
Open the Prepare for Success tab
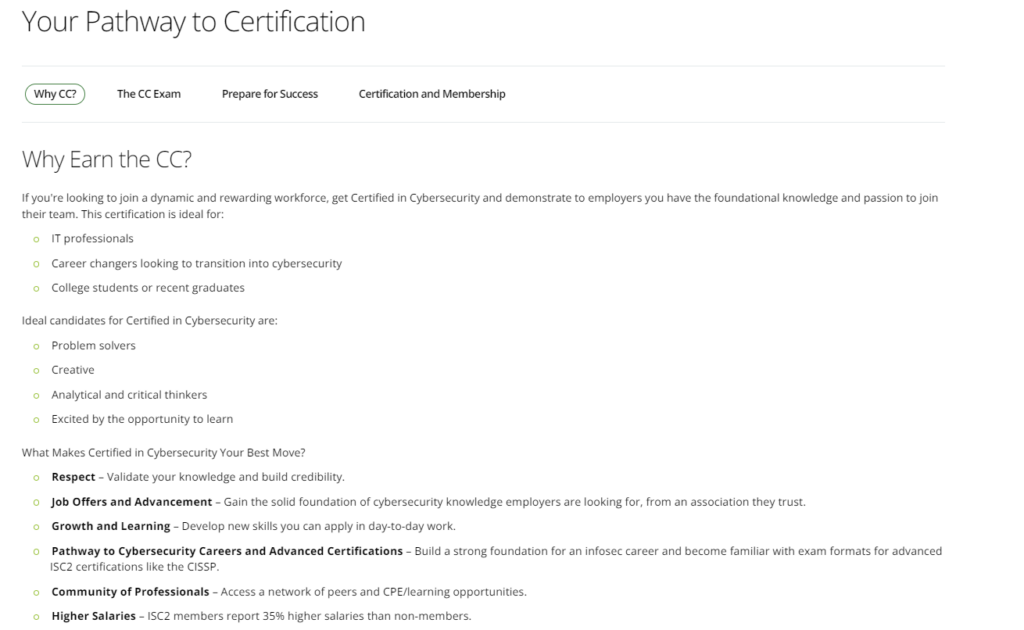coord(270,94)
